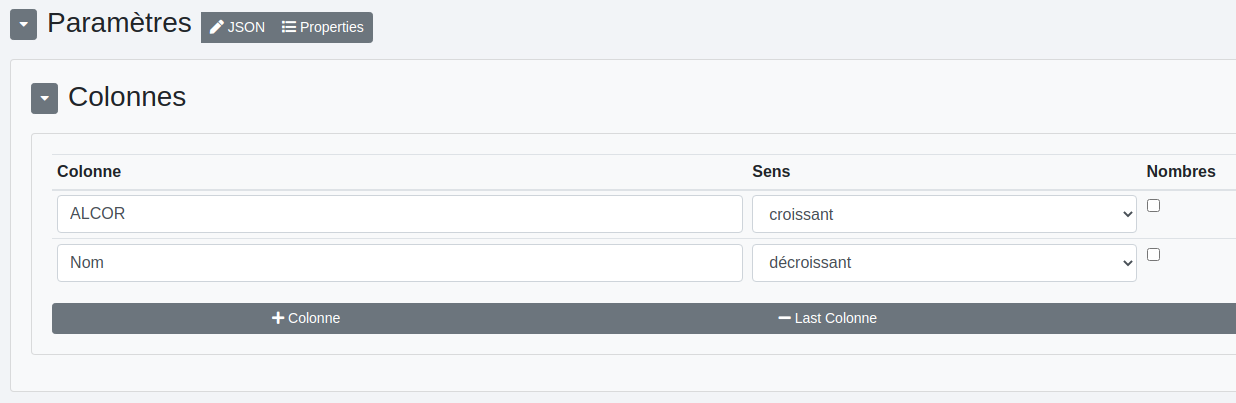Remove the last column via Last Colonne
Viewport: 1236px width, 403px height.
pyautogui.click(x=828, y=318)
